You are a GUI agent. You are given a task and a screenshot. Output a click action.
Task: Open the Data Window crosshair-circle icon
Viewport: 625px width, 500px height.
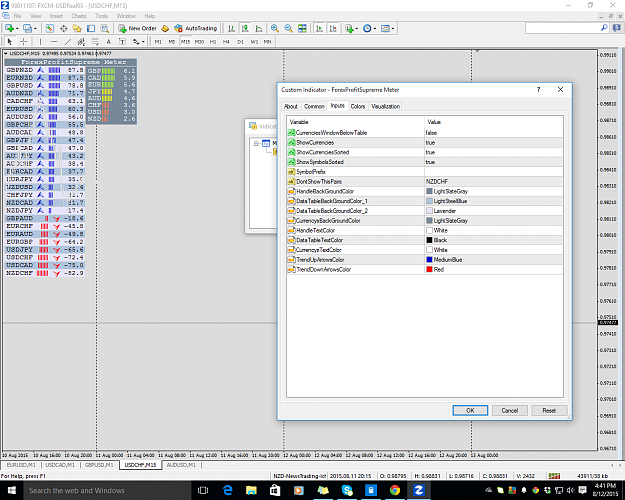tap(63, 28)
